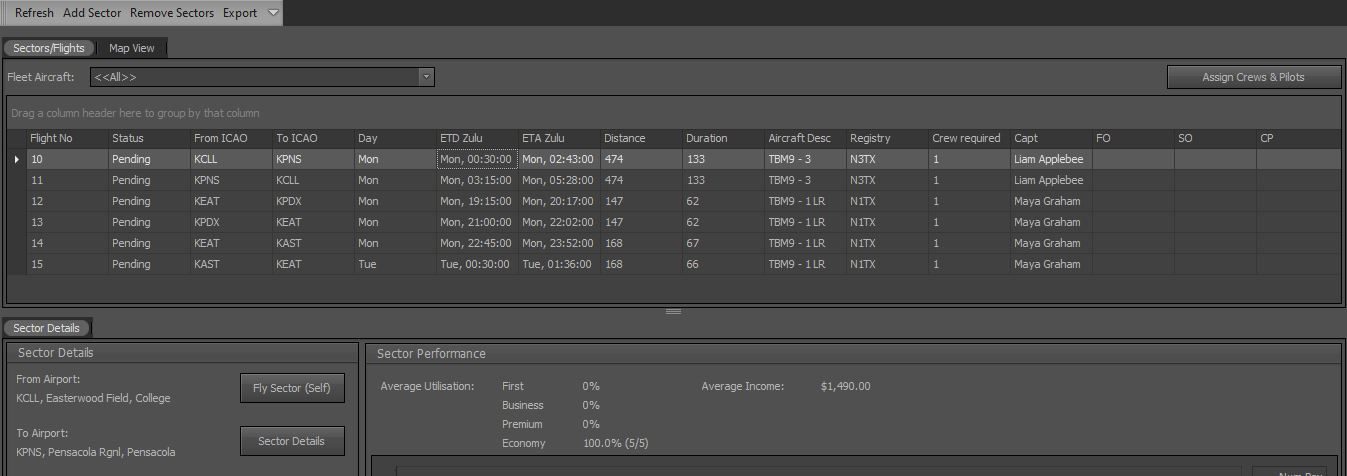Viewport: 1347px width, 476px height.
Task: Click the FO column header
Action: (1133, 138)
